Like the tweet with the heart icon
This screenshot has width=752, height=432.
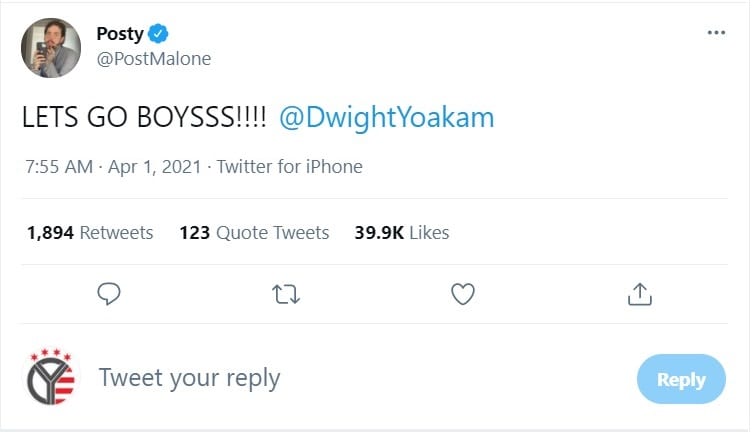coord(462,294)
